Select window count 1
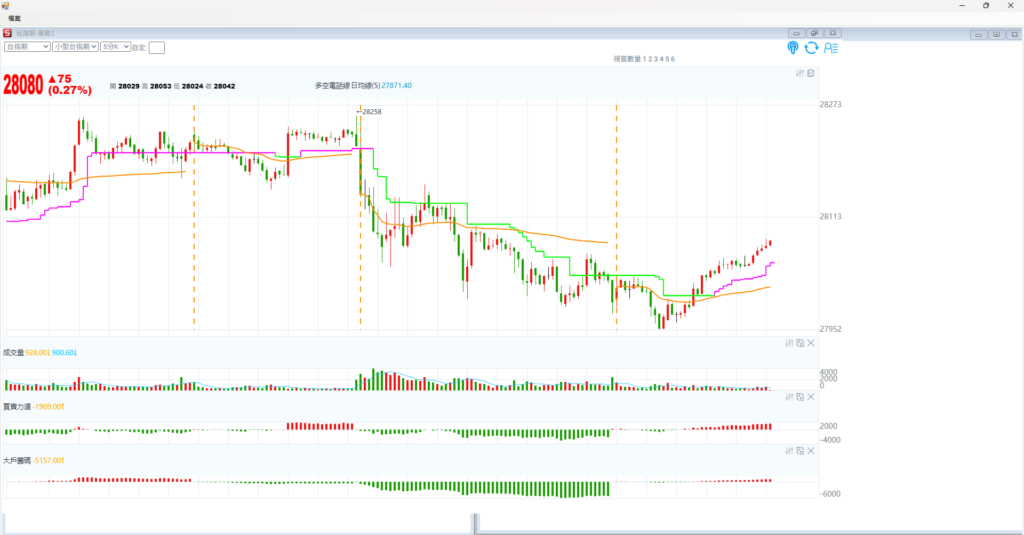Image resolution: width=1024 pixels, height=535 pixels. tap(643, 59)
